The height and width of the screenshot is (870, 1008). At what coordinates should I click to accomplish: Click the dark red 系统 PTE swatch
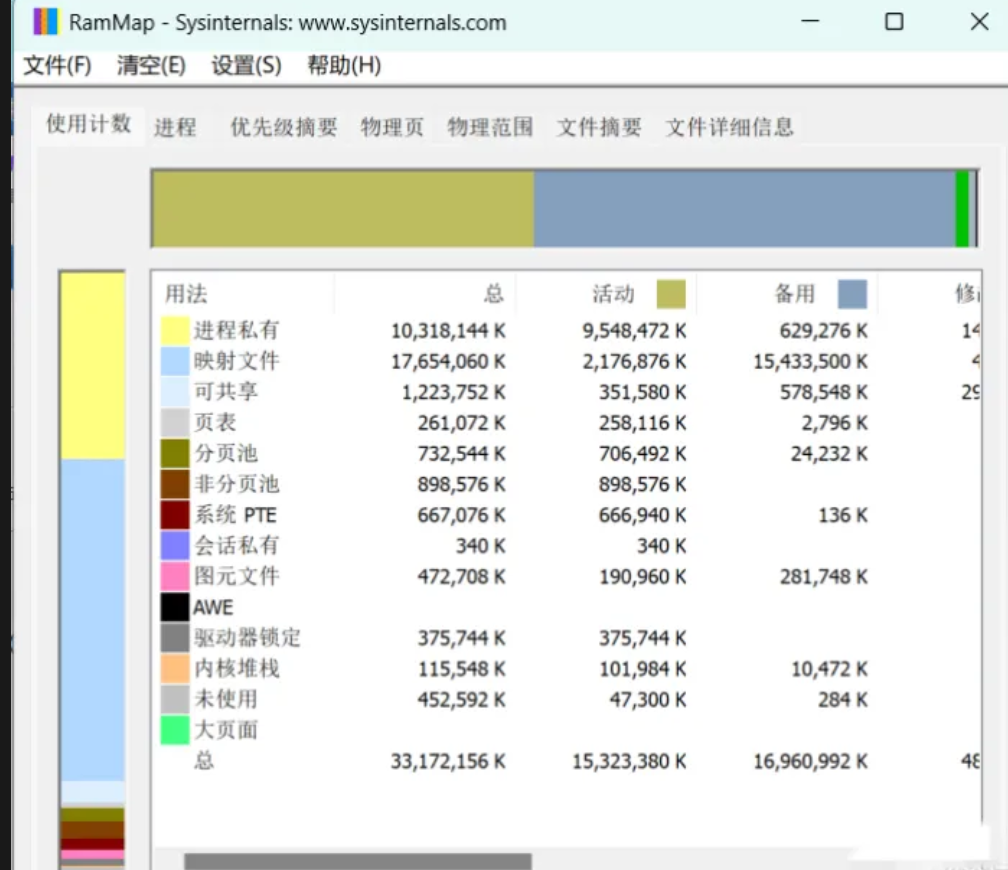[174, 515]
